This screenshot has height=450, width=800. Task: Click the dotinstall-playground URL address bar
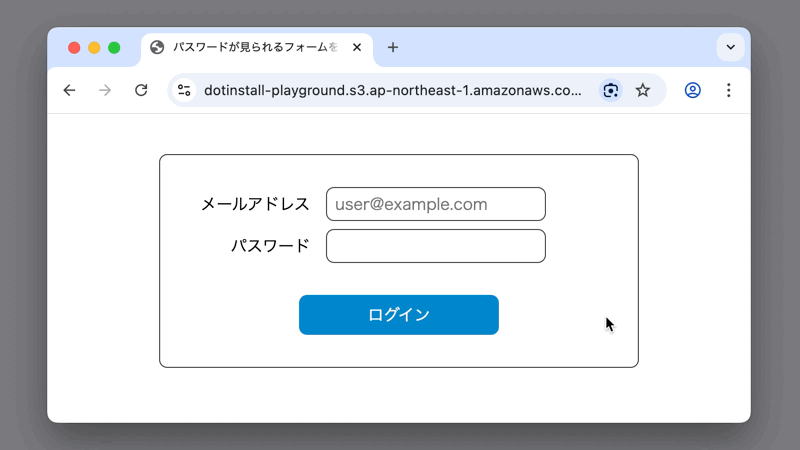pyautogui.click(x=392, y=91)
